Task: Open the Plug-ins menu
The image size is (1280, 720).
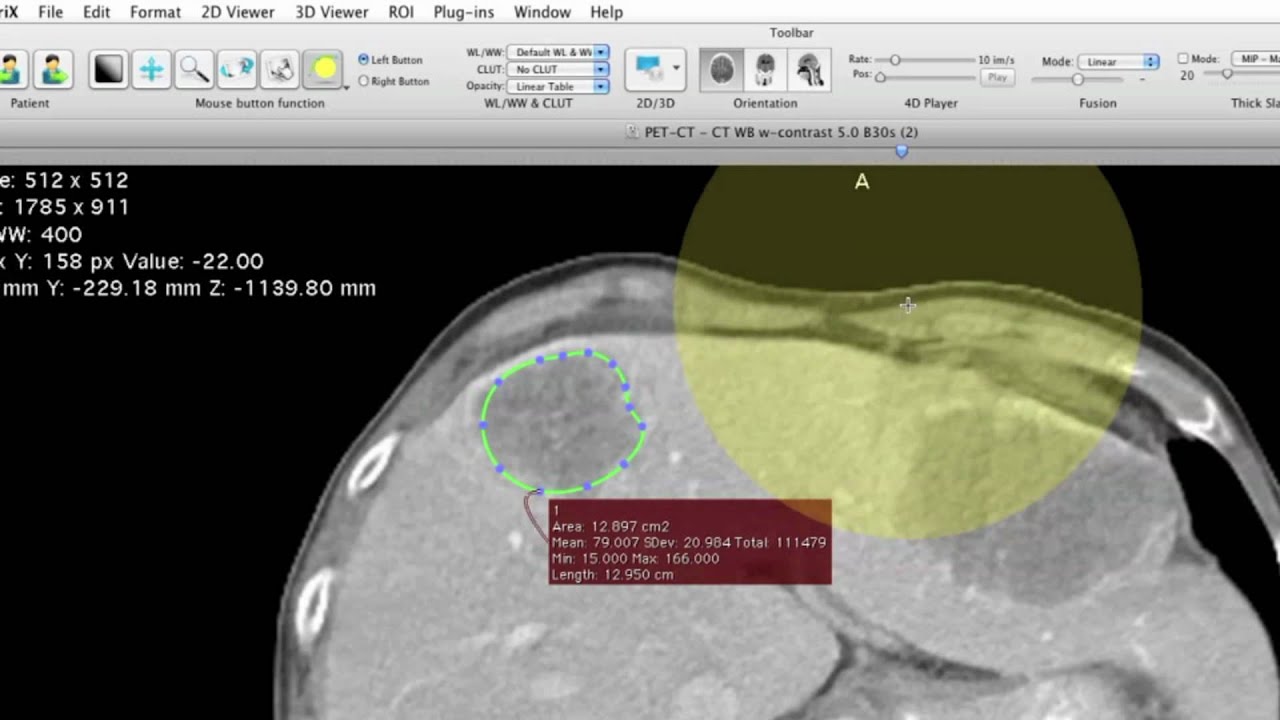Action: (464, 12)
